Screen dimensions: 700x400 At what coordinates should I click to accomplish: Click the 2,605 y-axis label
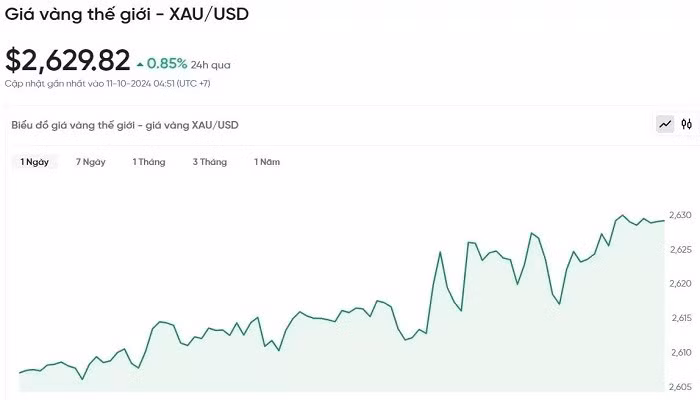coord(680,387)
